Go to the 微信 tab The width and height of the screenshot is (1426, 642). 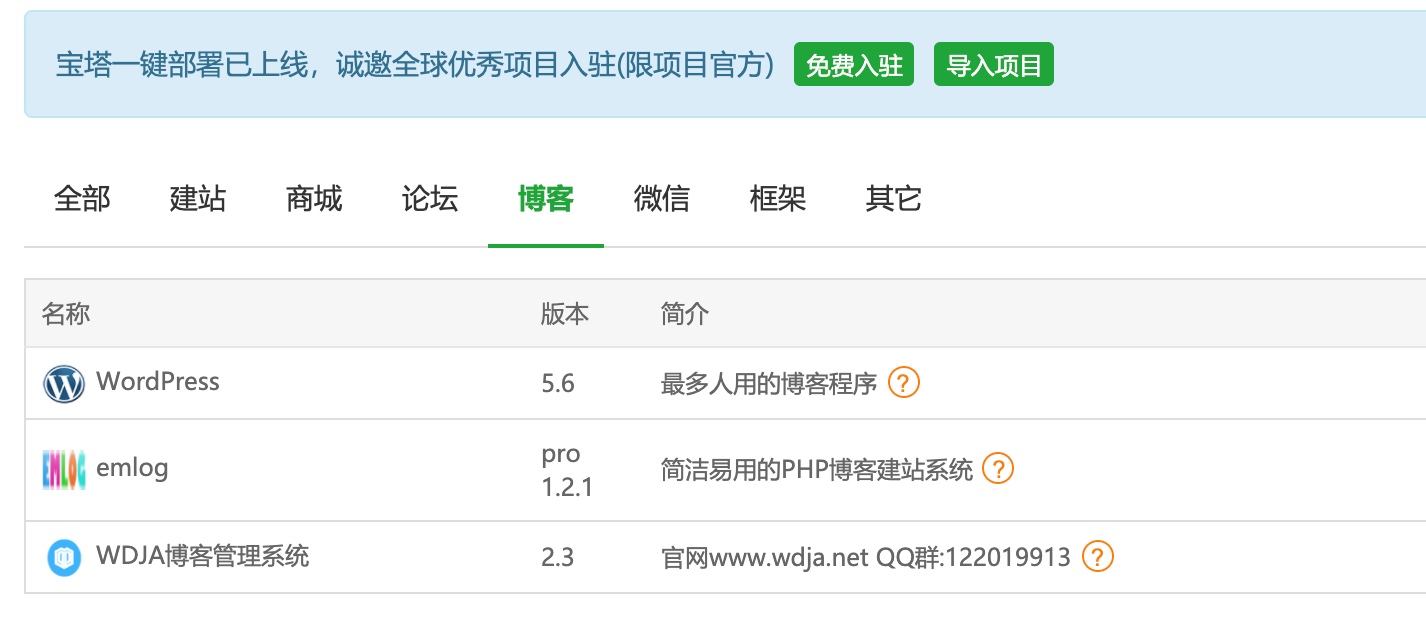point(662,199)
